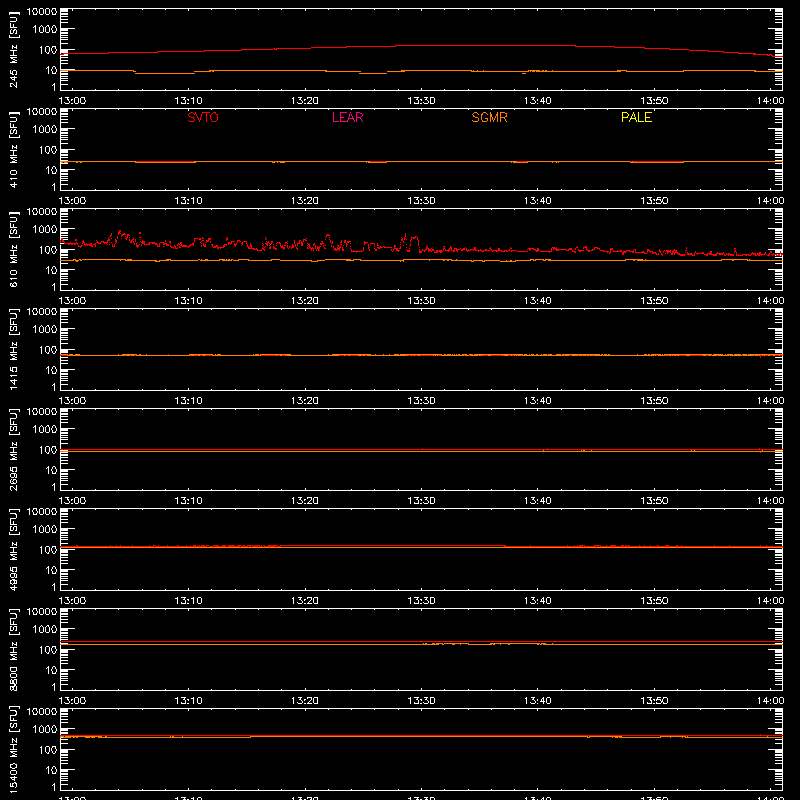Image resolution: width=800 pixels, height=800 pixels.
Task: Click 13:40 under the 8800 MHz panel
Action: click(538, 701)
